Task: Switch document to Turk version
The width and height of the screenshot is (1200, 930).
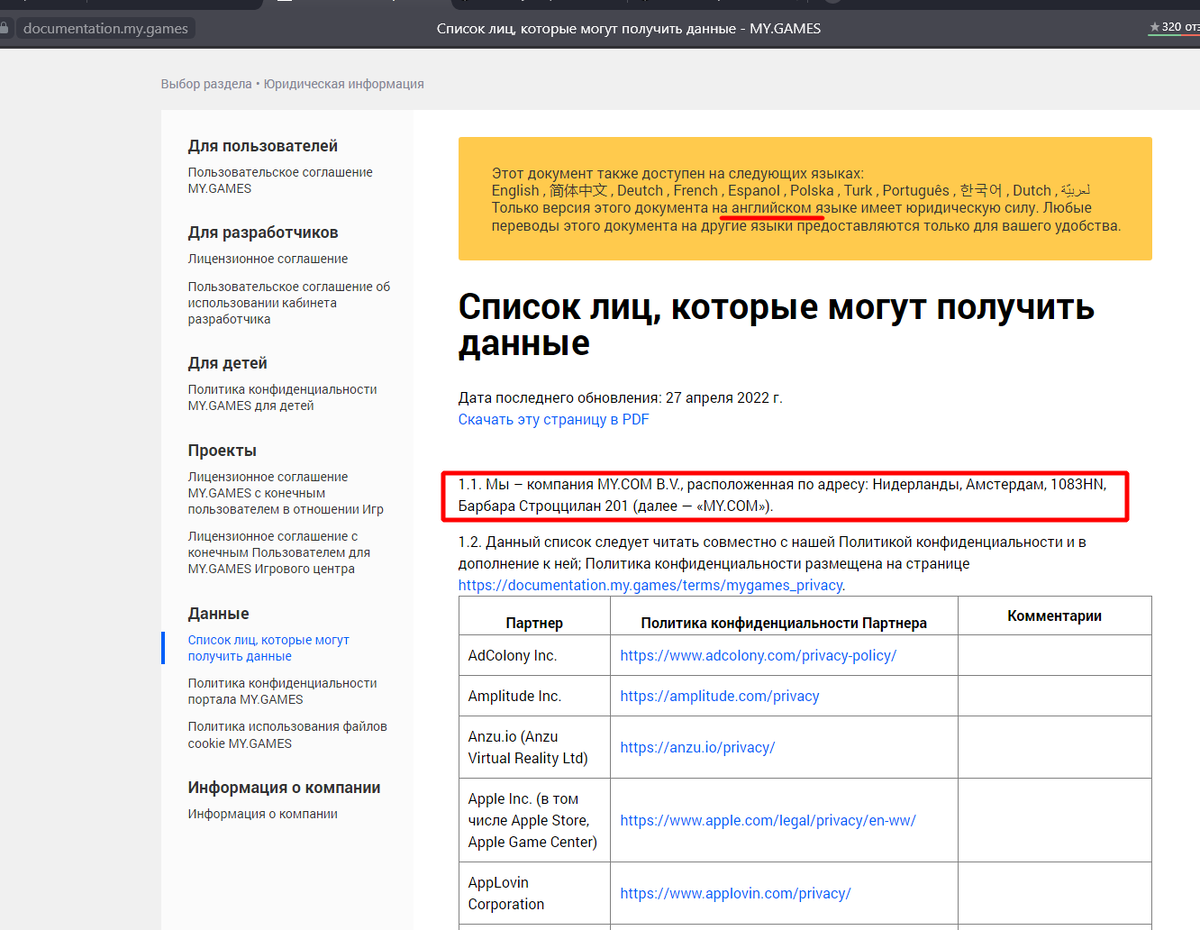Action: tap(858, 190)
